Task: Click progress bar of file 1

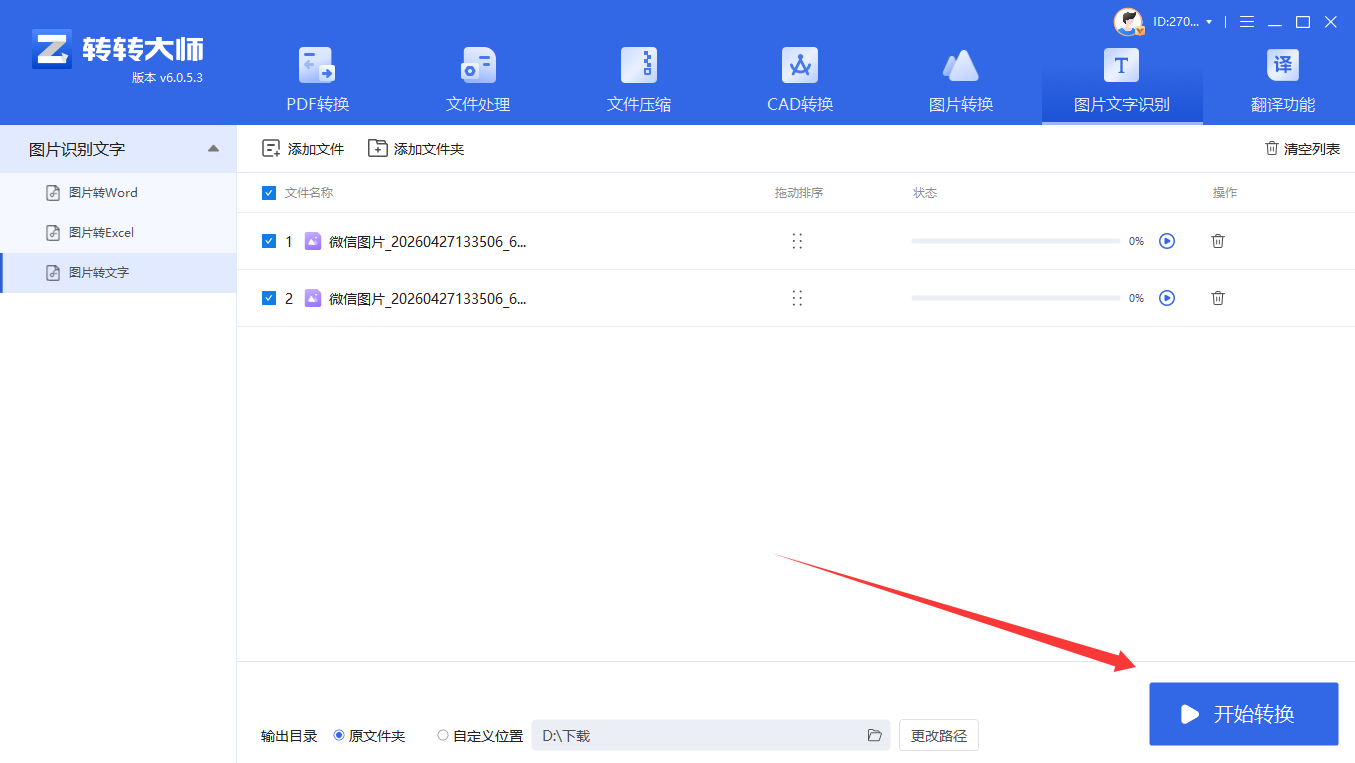Action: [x=1016, y=241]
